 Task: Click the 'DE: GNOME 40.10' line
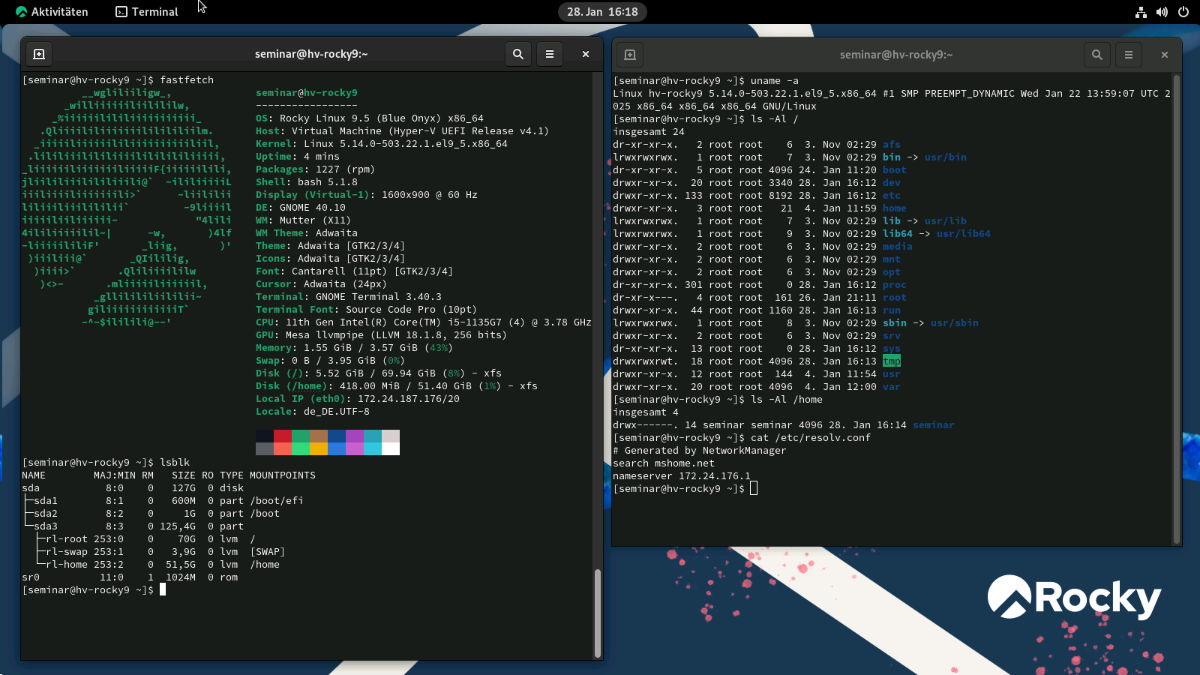299,207
